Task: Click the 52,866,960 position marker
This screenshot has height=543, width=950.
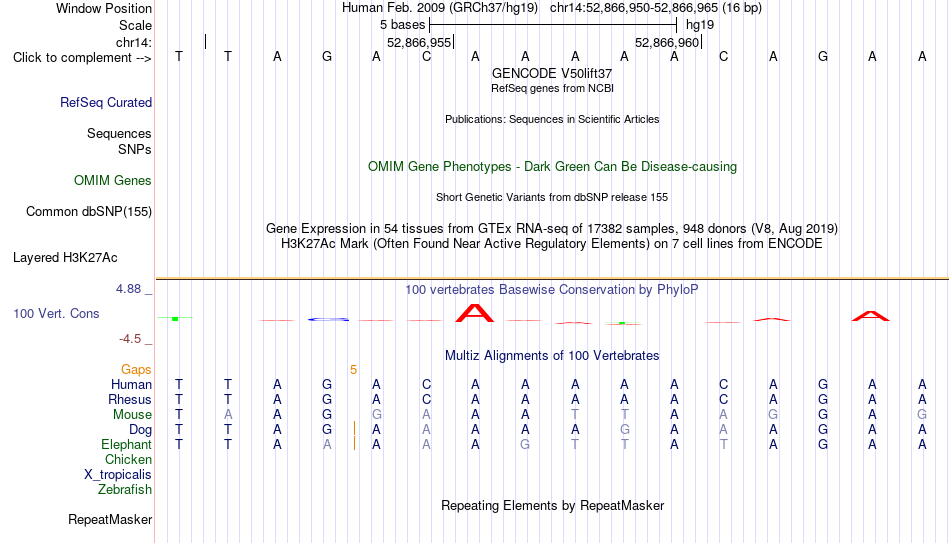Action: [667, 42]
